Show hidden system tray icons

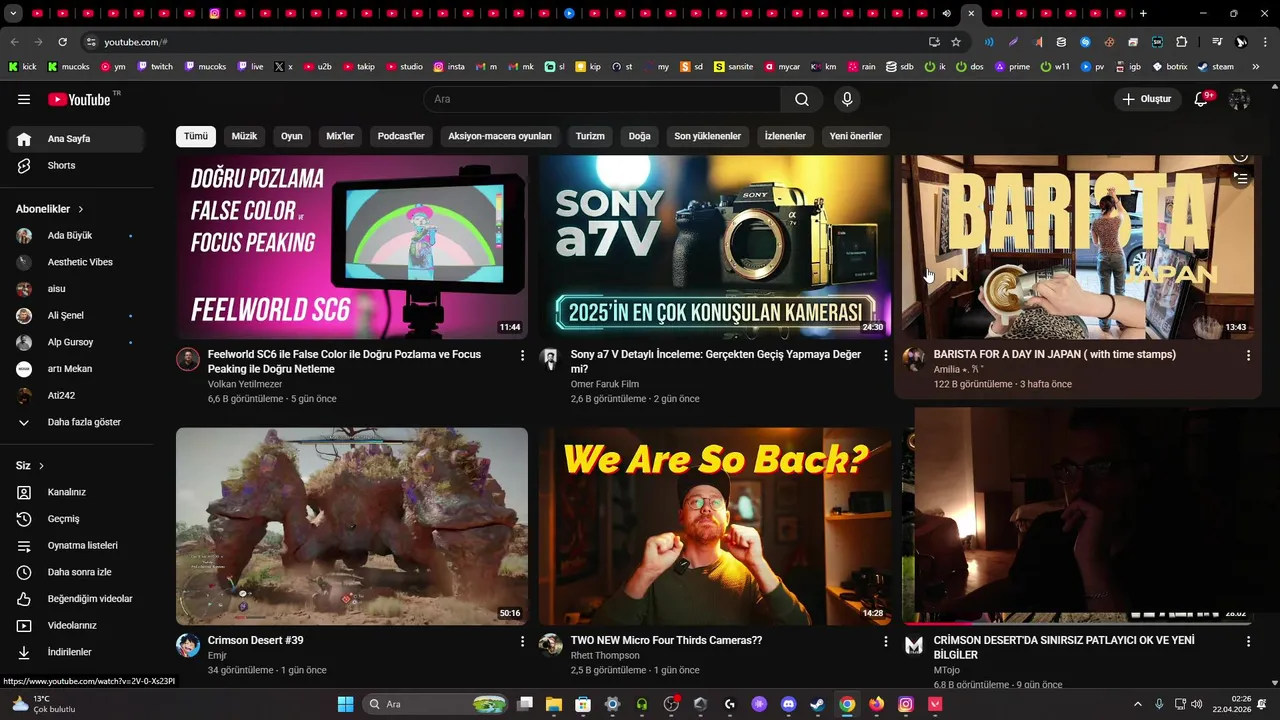coord(1137,704)
